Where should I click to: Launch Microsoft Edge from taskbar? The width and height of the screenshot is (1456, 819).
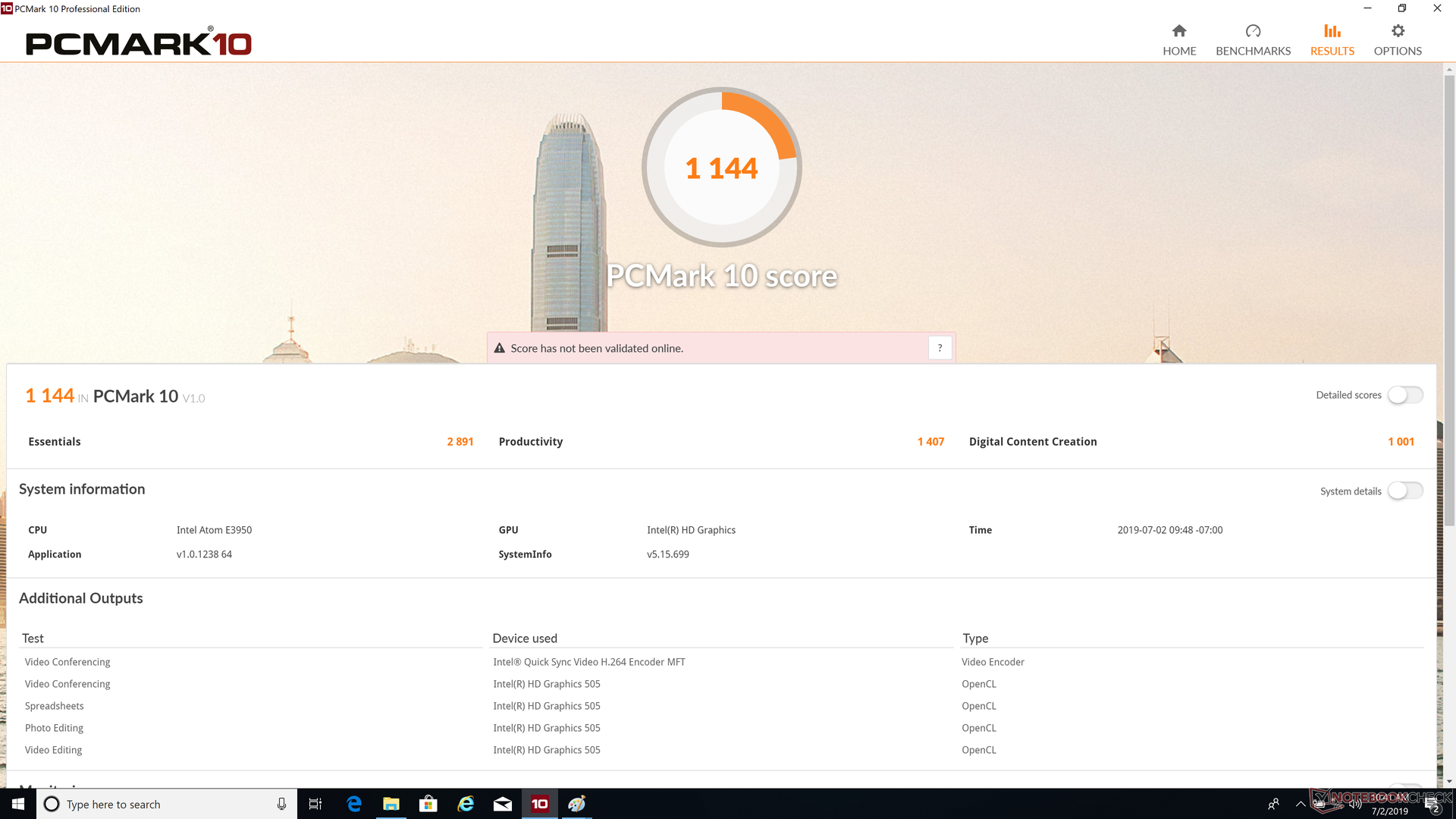pos(353,804)
